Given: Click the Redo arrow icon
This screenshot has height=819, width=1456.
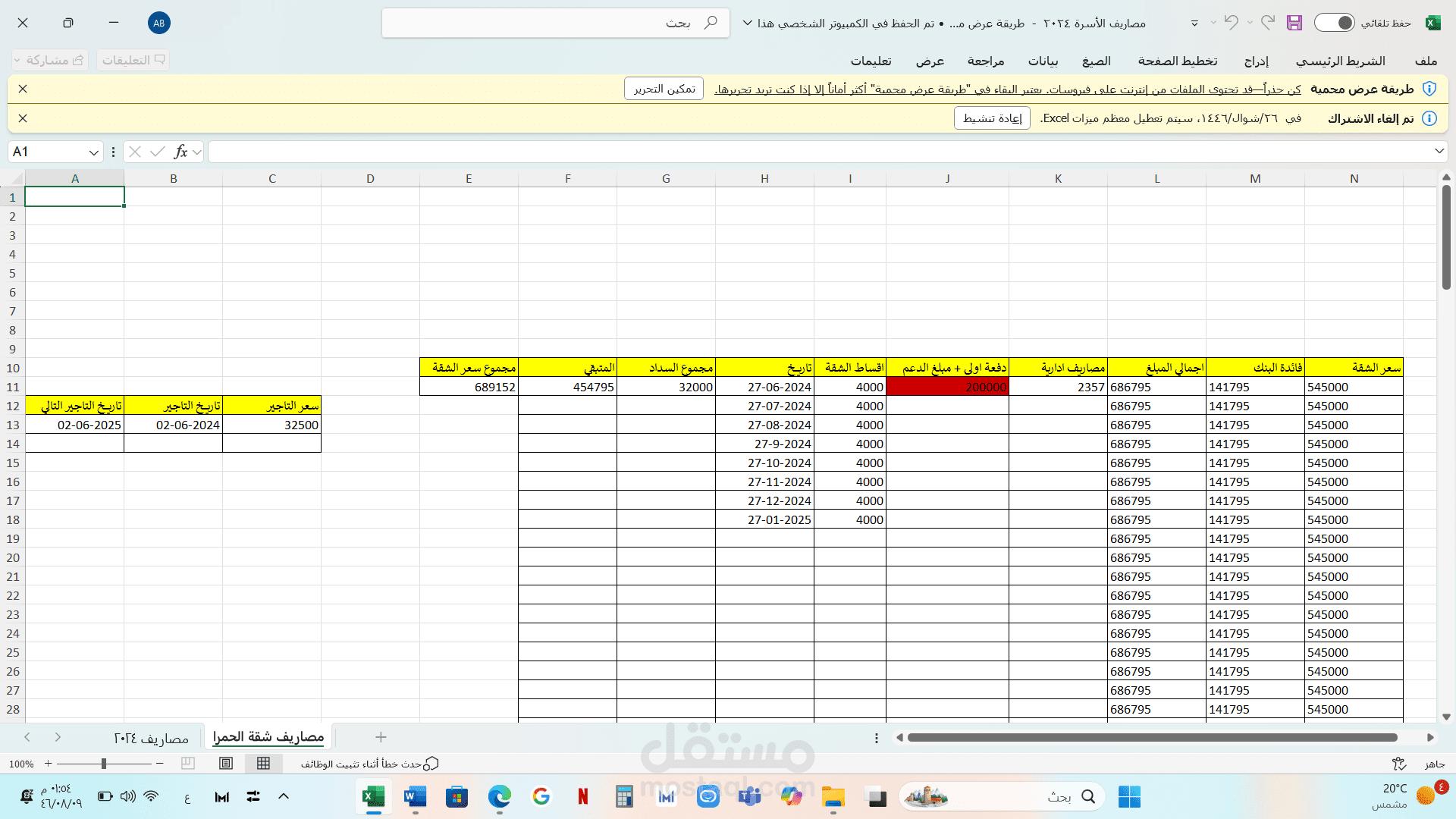Looking at the screenshot, I should coord(1268,23).
